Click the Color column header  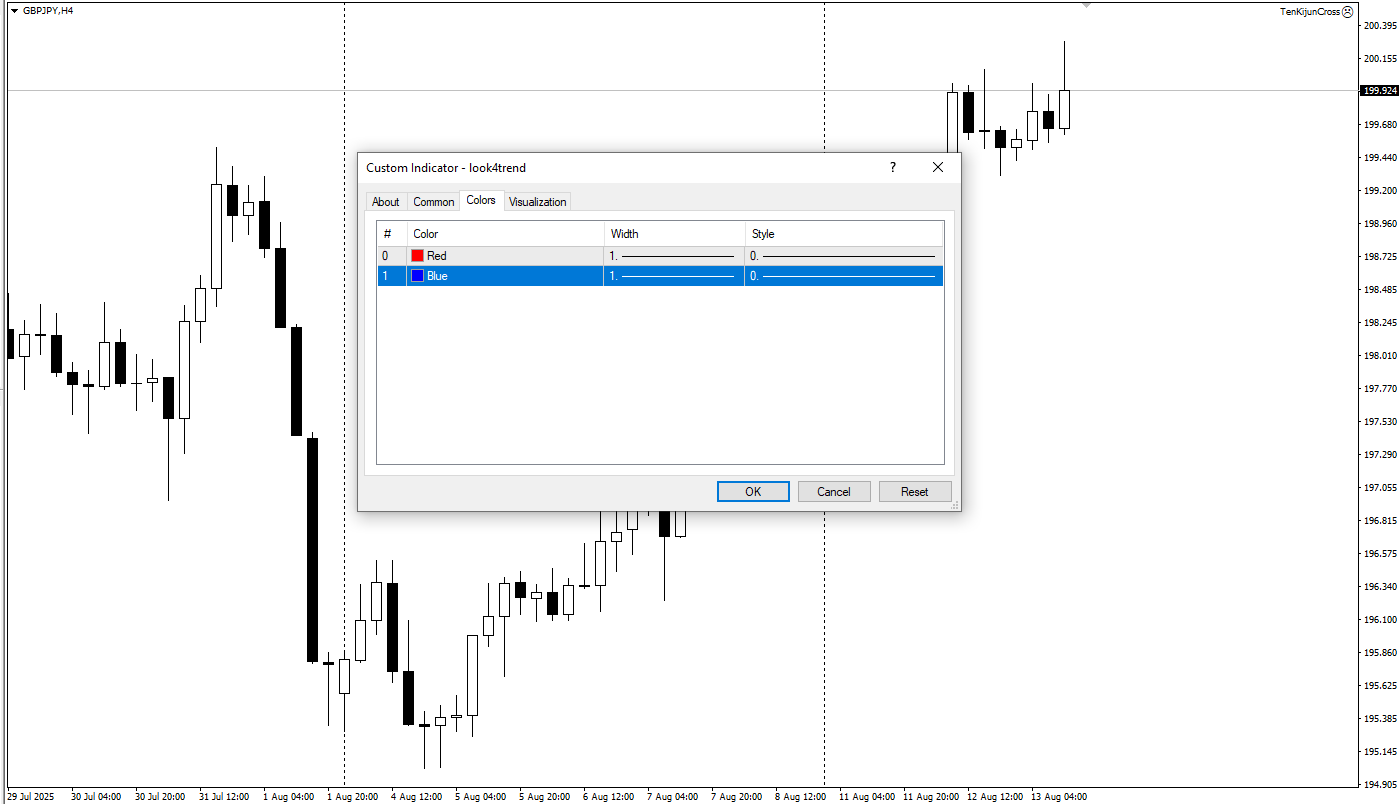[x=505, y=234]
